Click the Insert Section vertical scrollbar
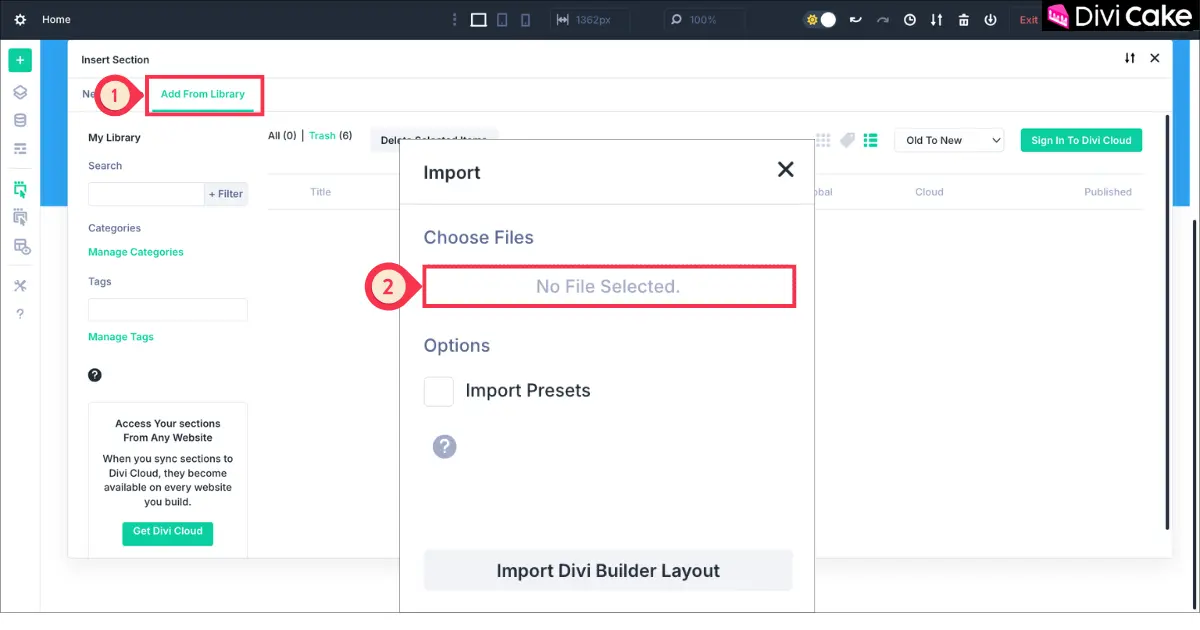 [1166, 322]
